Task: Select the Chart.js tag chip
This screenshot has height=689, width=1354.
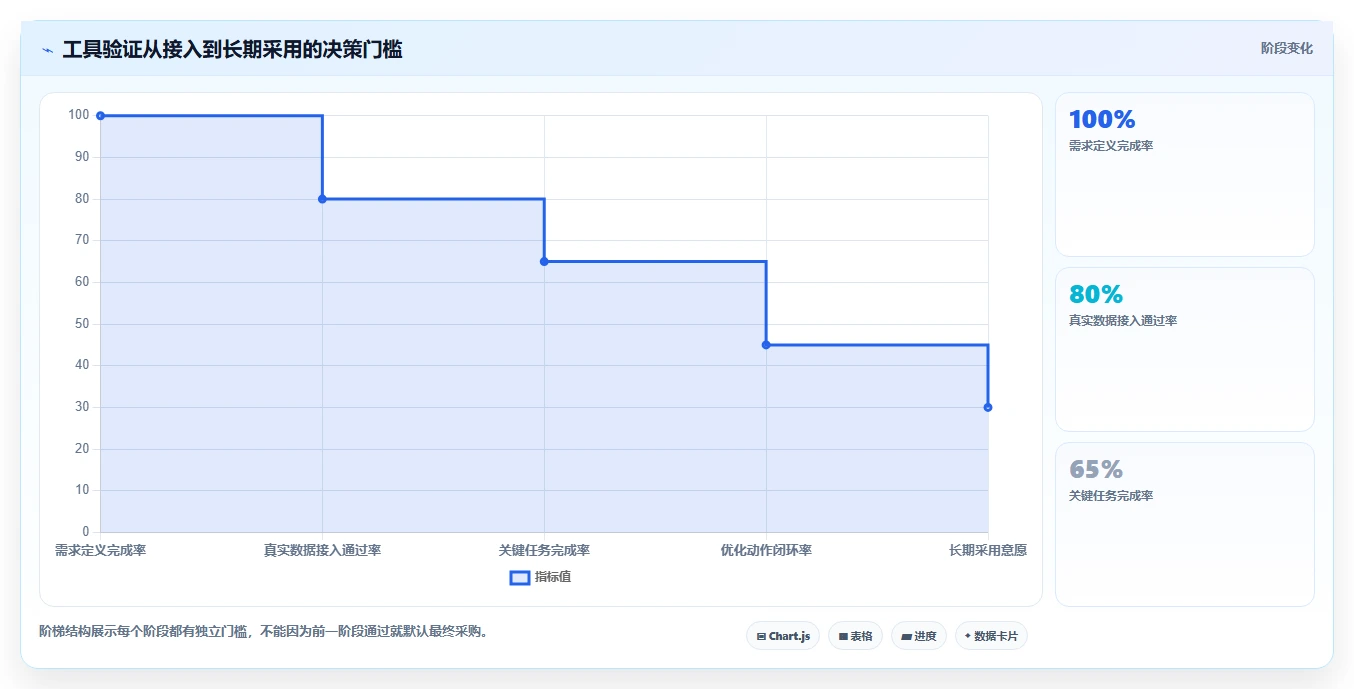Action: pyautogui.click(x=783, y=636)
